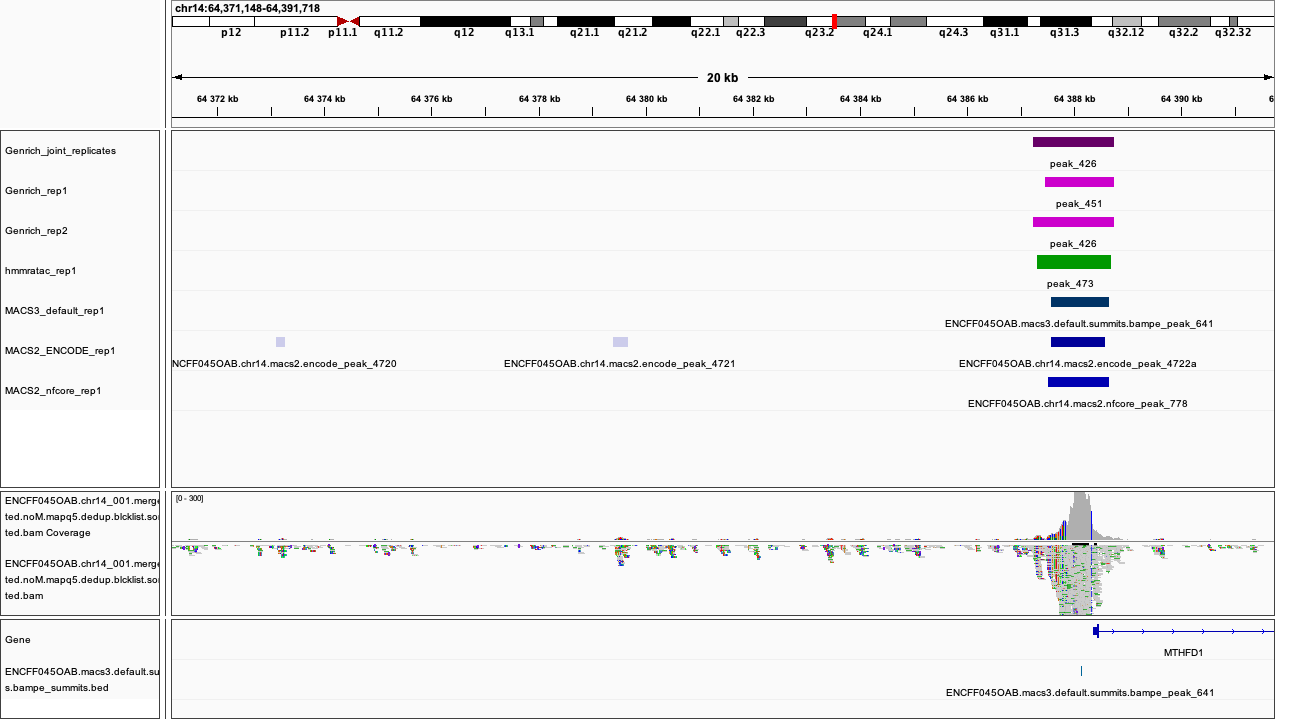1292x719 pixels.
Task: Click the green hmmratac peak_473 bar
Action: [x=1074, y=262]
